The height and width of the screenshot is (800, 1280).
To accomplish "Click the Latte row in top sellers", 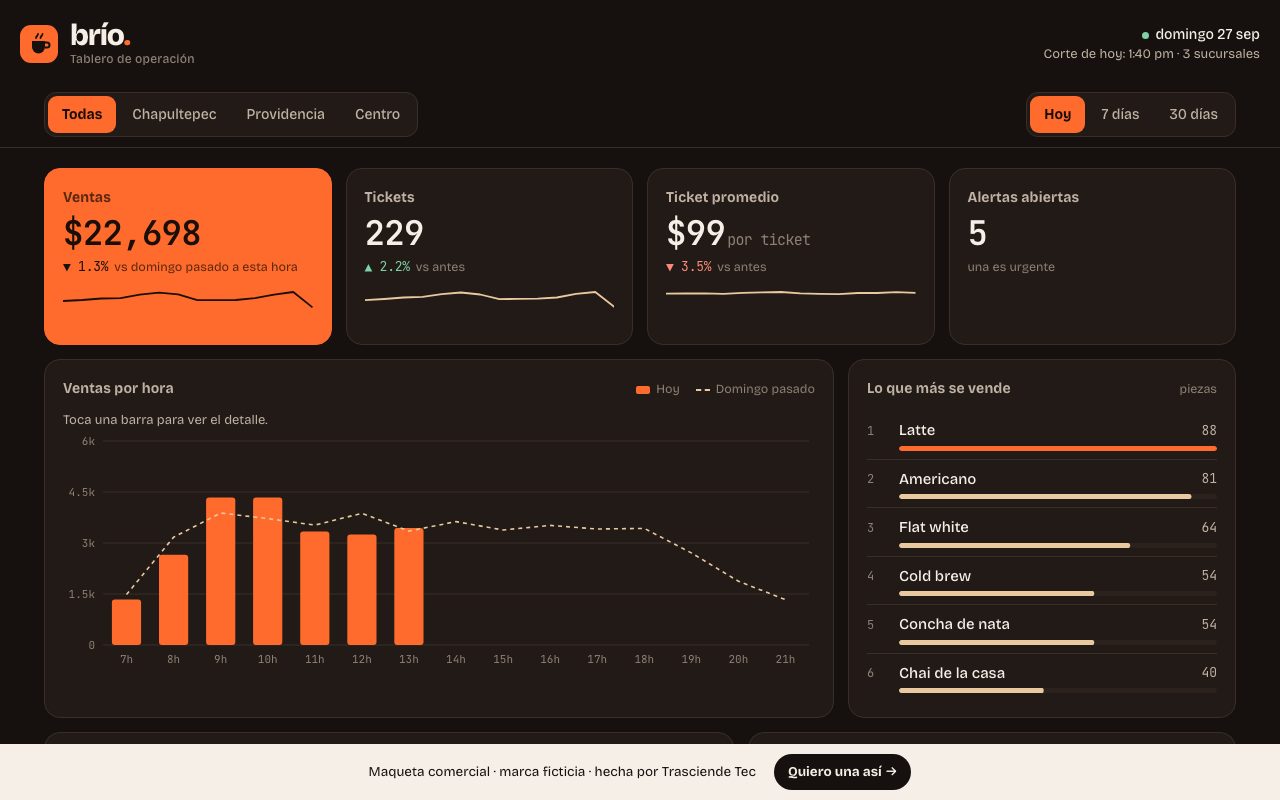I will pos(1042,435).
